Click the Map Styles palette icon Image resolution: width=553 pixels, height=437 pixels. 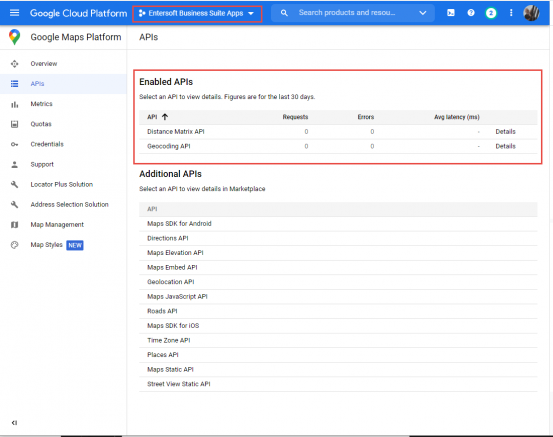pos(14,245)
